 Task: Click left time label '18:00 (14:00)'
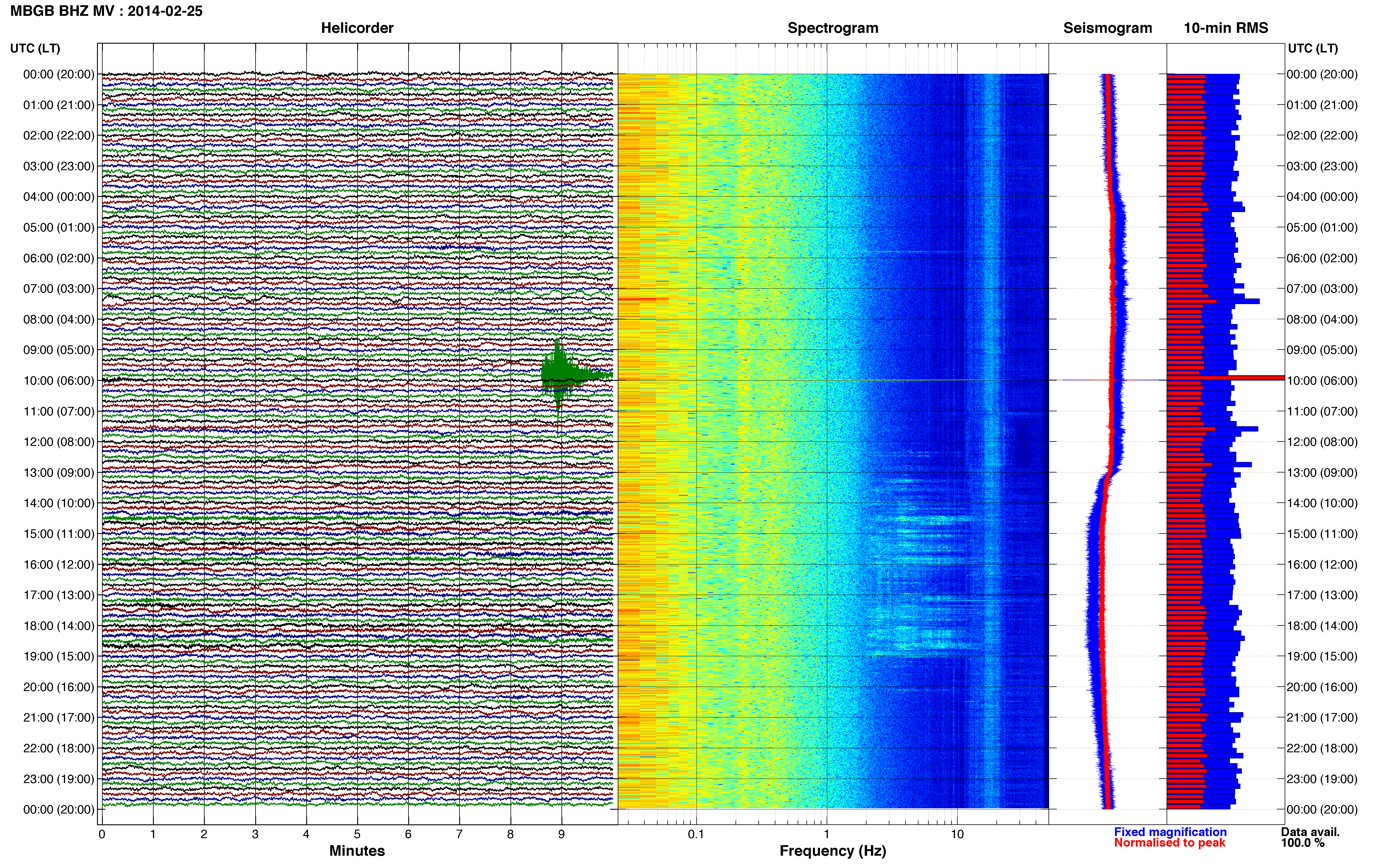[59, 626]
